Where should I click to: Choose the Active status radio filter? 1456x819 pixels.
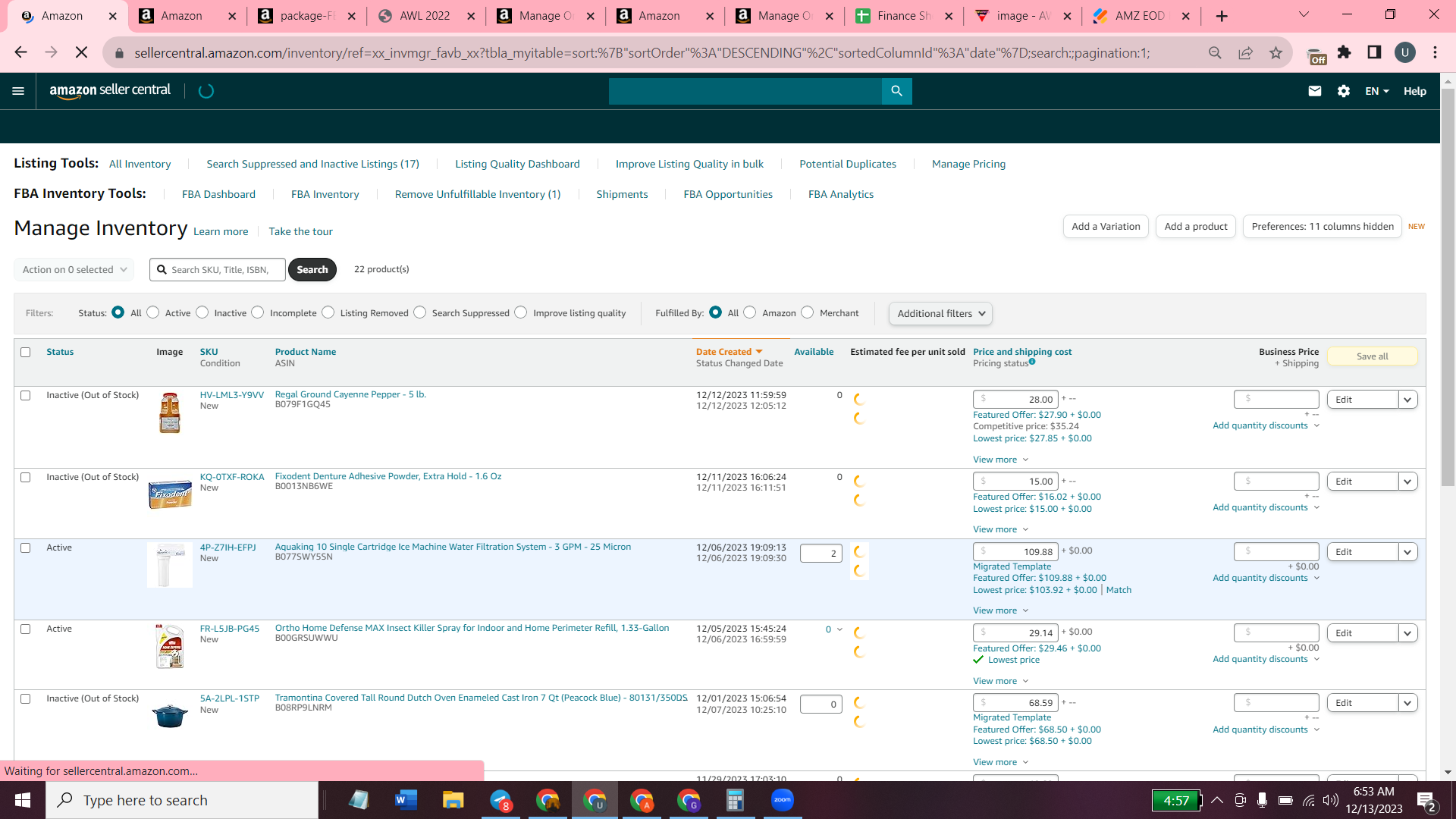[x=153, y=312]
